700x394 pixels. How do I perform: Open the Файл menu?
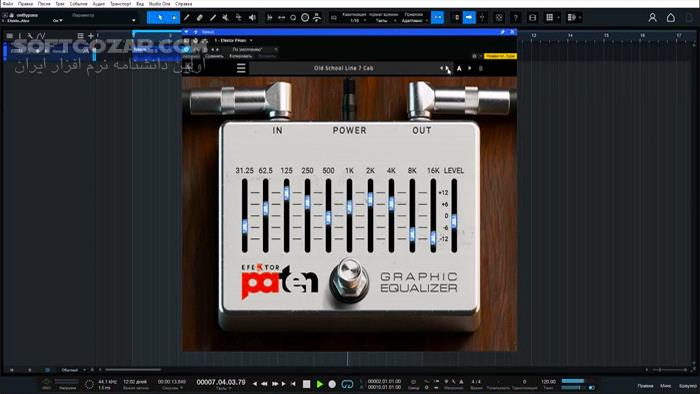pos(8,4)
